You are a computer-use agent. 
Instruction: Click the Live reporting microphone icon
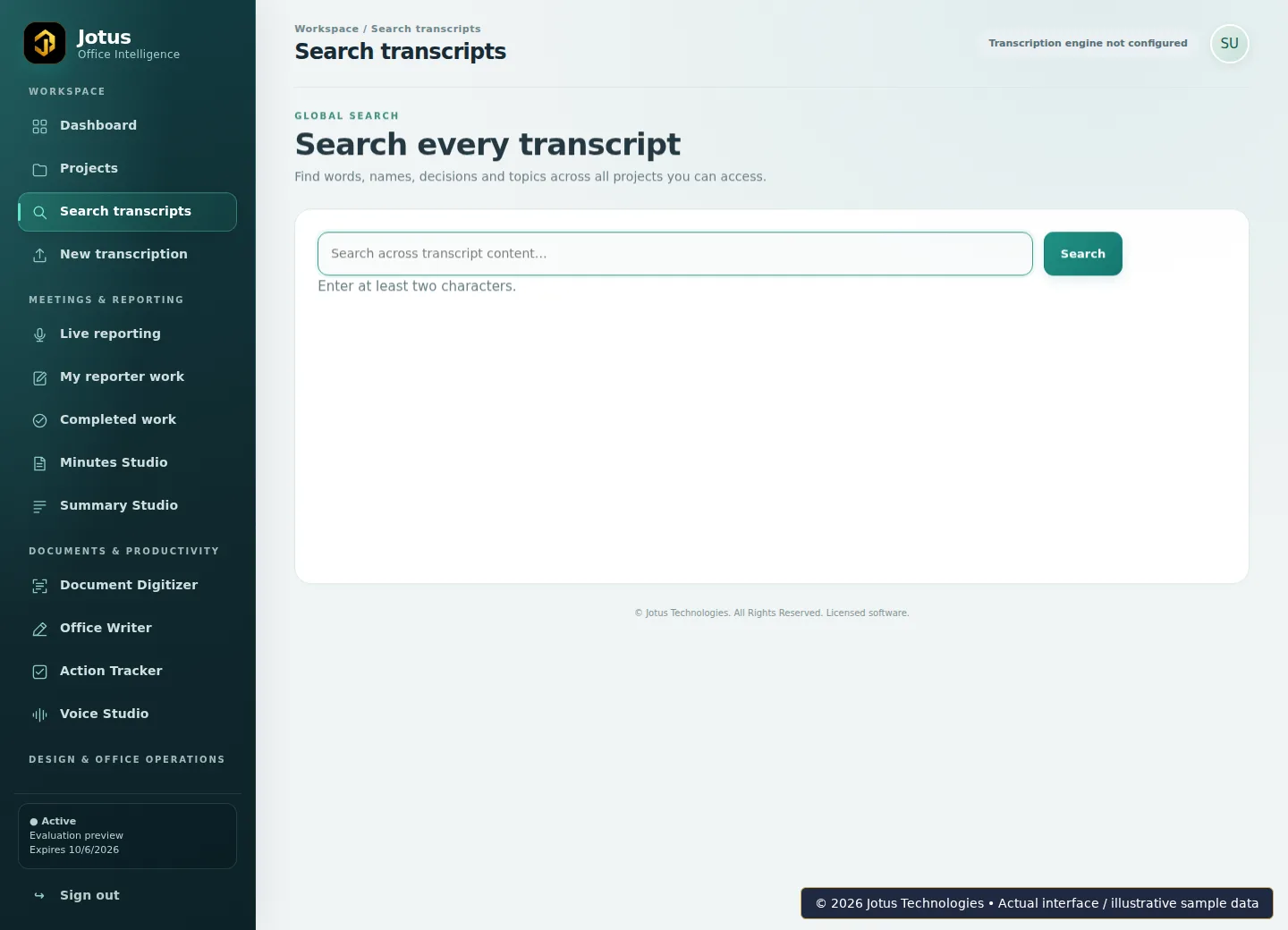[x=39, y=334]
